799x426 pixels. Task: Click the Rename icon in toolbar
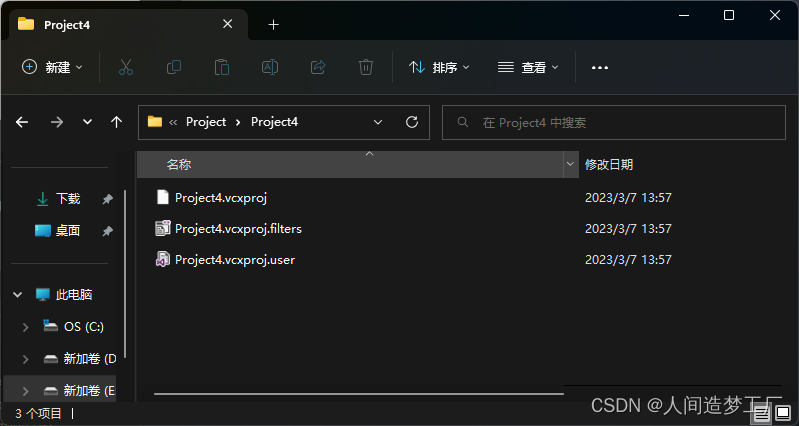click(270, 67)
